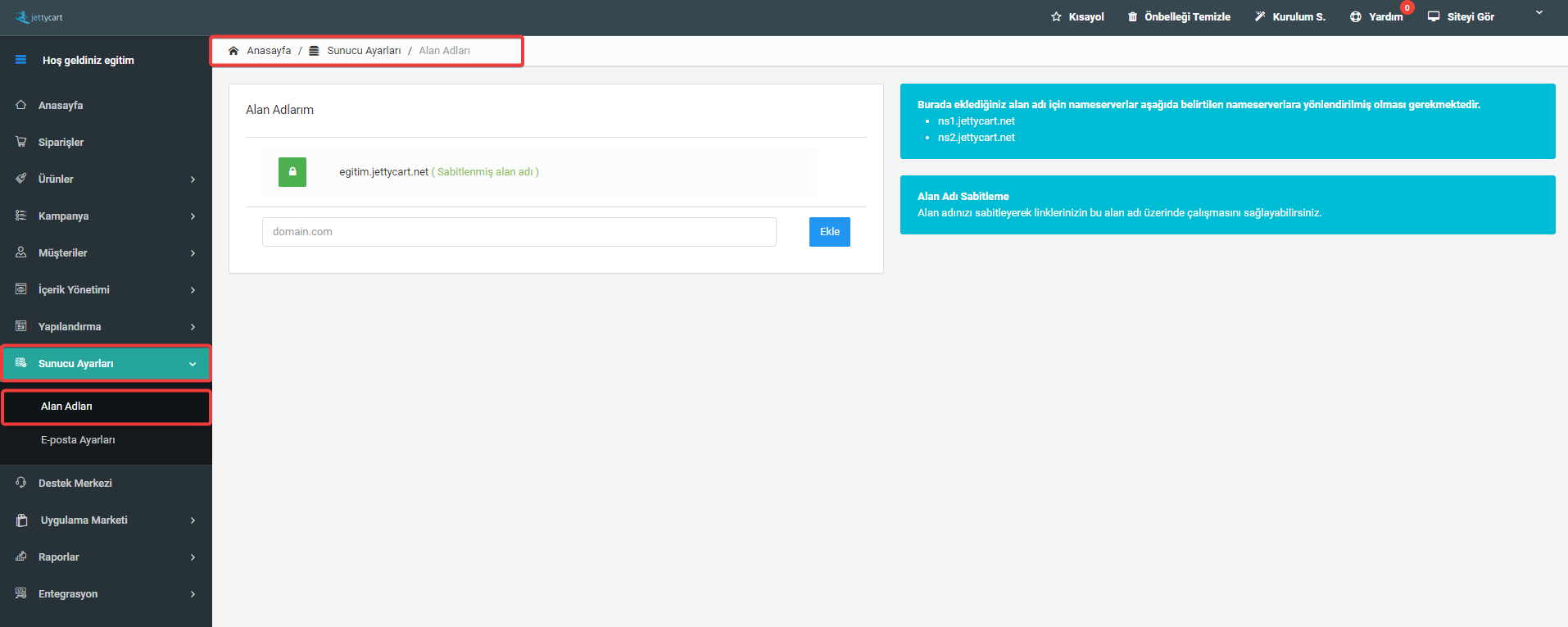
Task: Collapse the Sunucu Ayarları chevron
Action: click(x=193, y=364)
